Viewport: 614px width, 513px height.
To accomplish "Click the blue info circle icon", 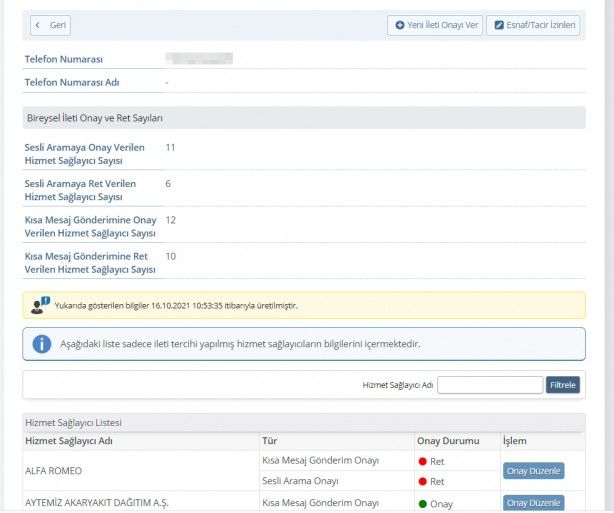I will [42, 344].
